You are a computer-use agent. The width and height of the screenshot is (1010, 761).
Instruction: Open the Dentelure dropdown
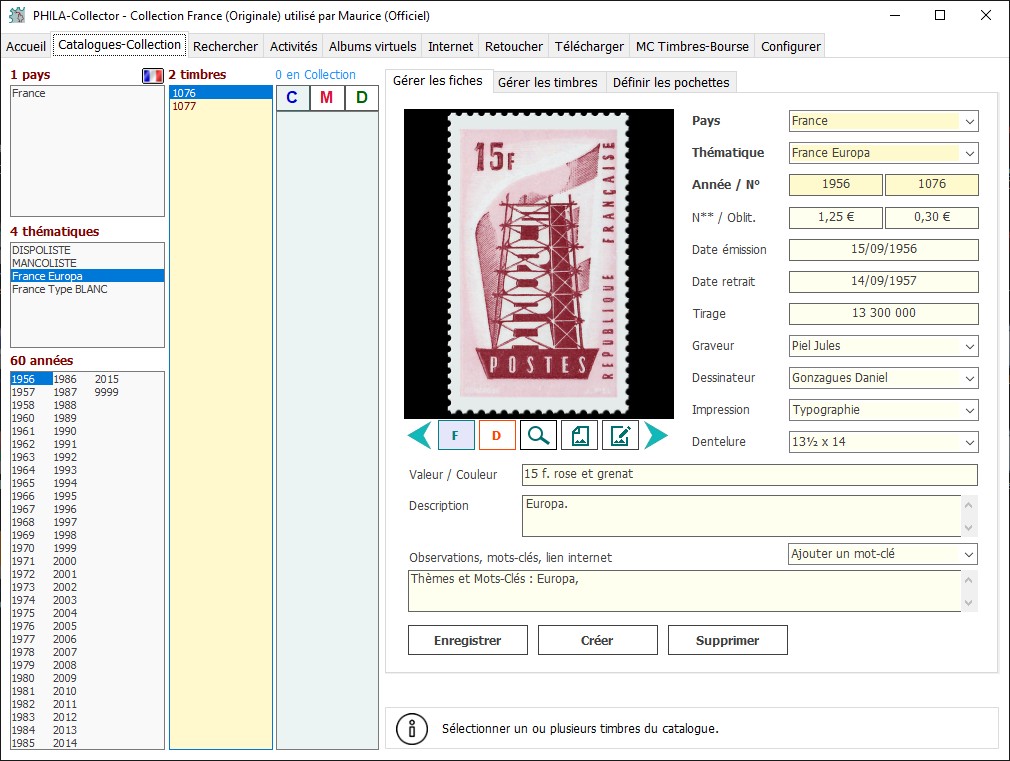coord(969,442)
